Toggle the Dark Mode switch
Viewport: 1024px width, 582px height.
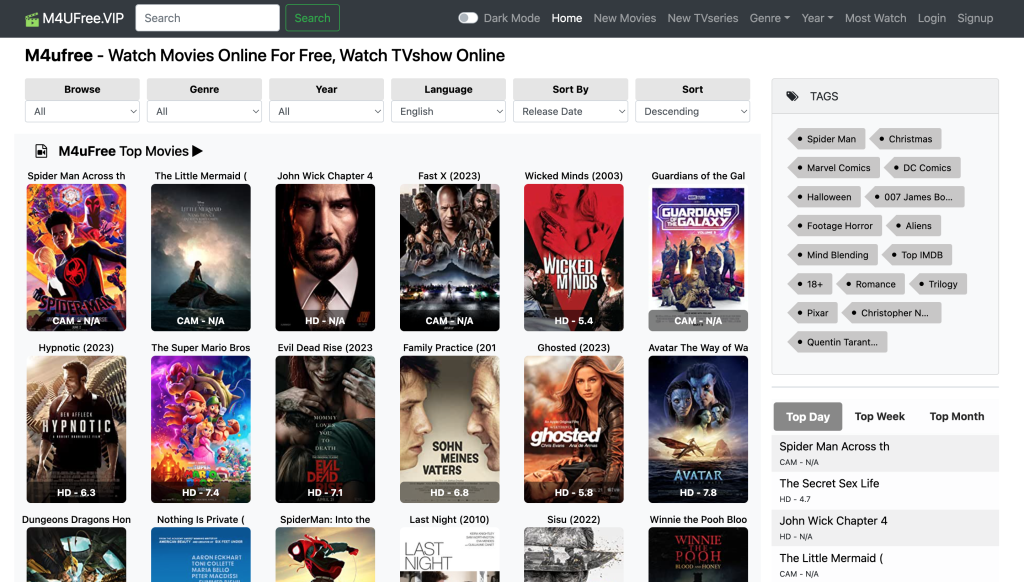pos(468,18)
